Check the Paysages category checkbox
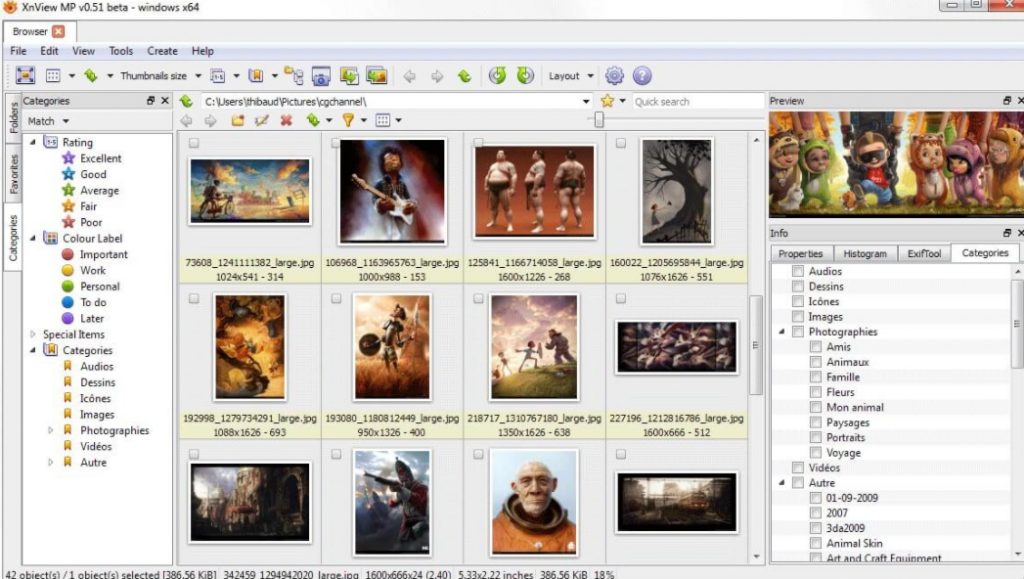 pos(816,422)
